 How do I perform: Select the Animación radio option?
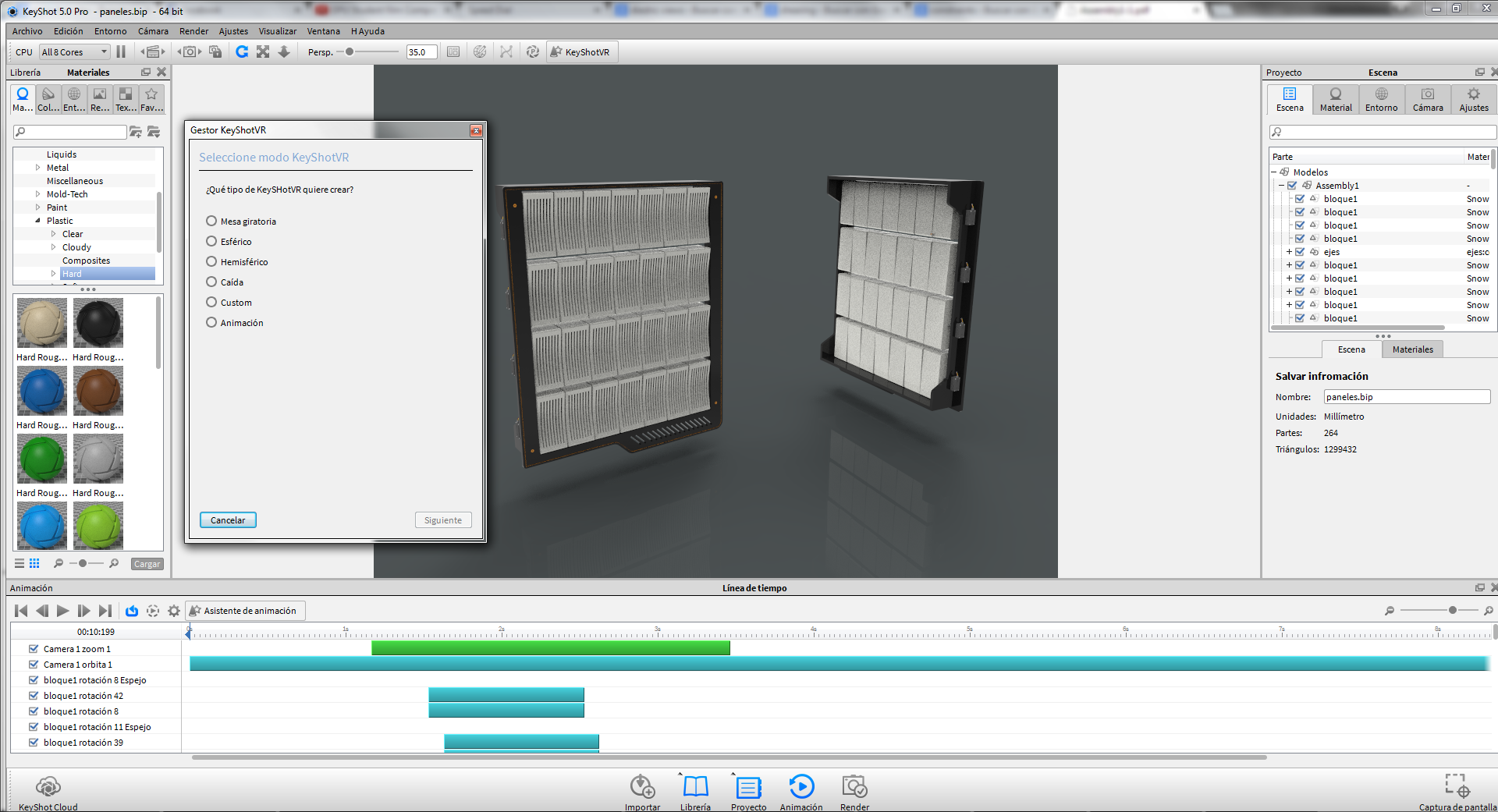tap(211, 322)
